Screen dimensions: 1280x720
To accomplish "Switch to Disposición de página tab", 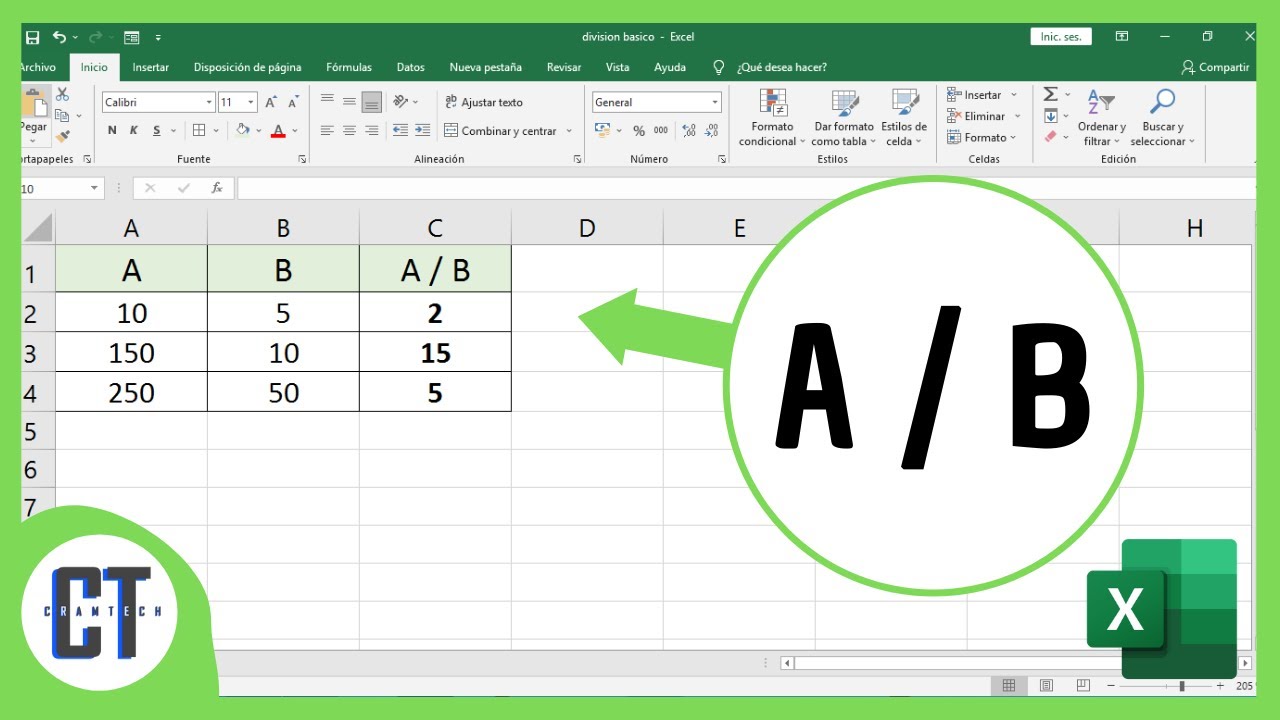I will click(x=247, y=67).
